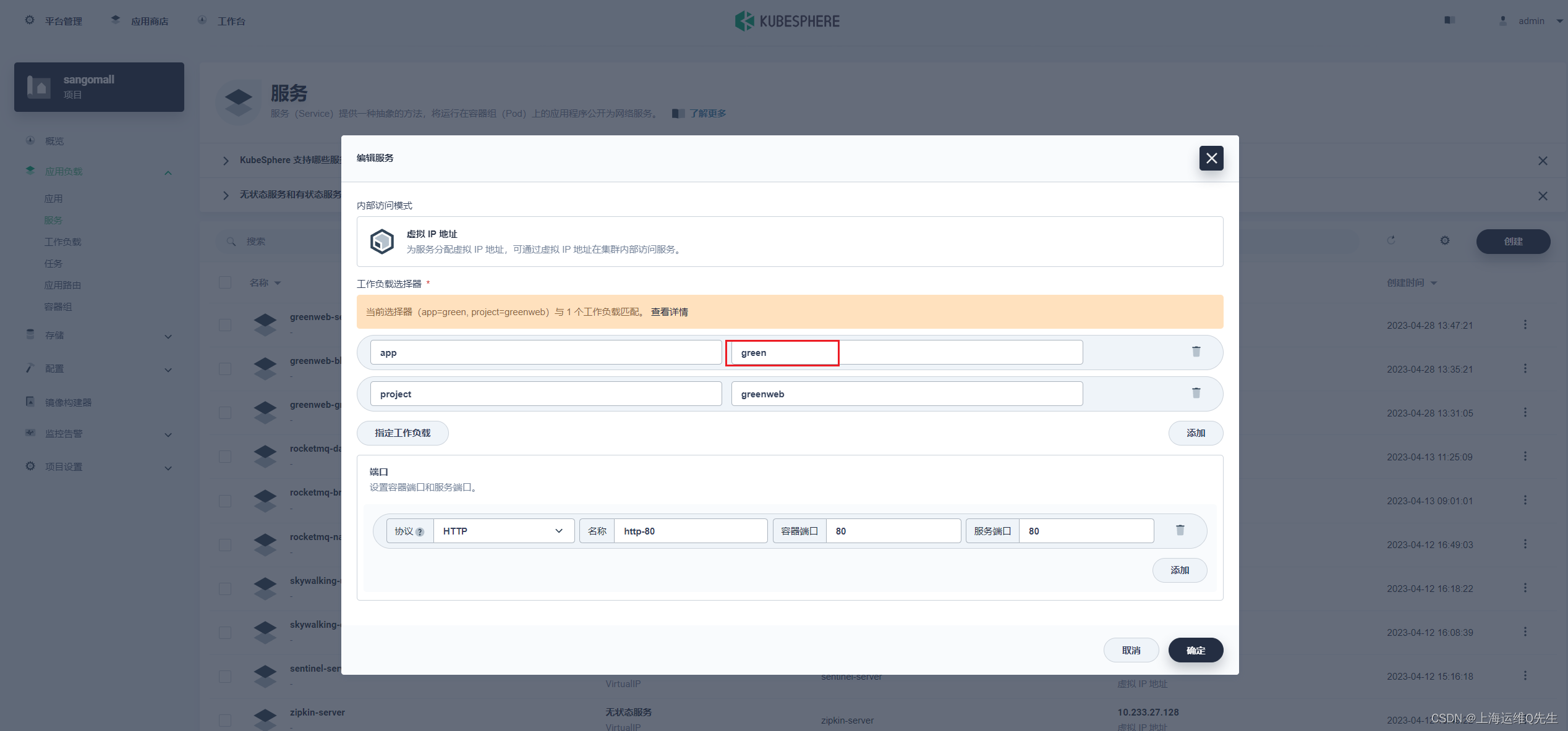This screenshot has height=731, width=1568.
Task: Click the confirm (确定) button
Action: pos(1195,650)
